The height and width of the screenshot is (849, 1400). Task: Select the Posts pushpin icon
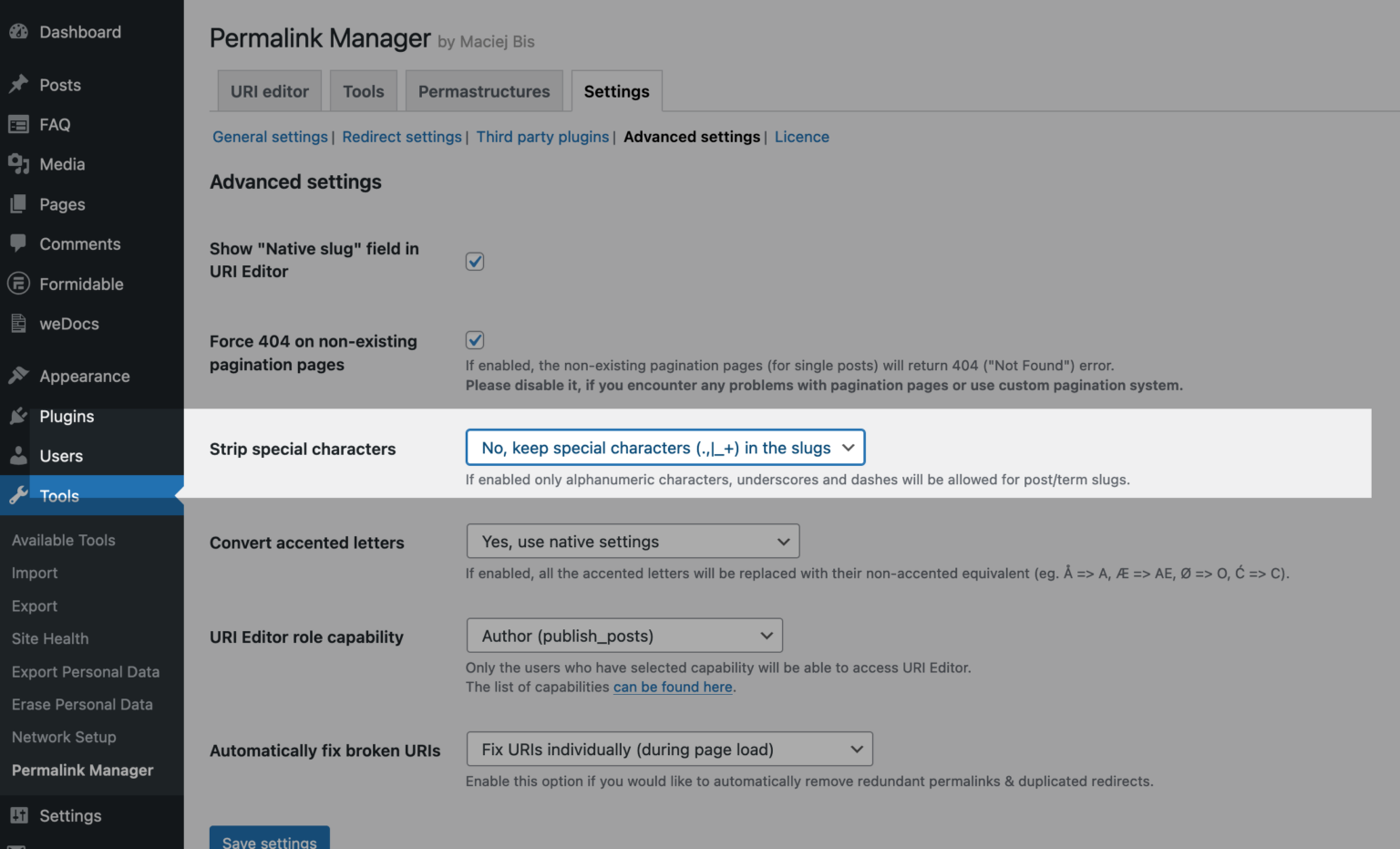click(x=18, y=84)
